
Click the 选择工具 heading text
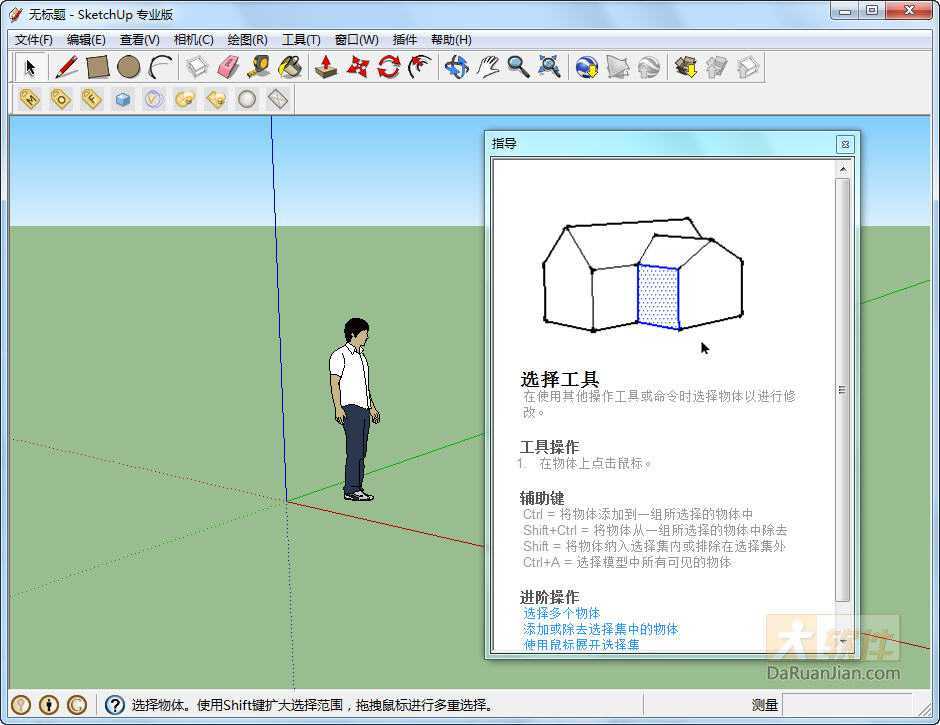[560, 379]
